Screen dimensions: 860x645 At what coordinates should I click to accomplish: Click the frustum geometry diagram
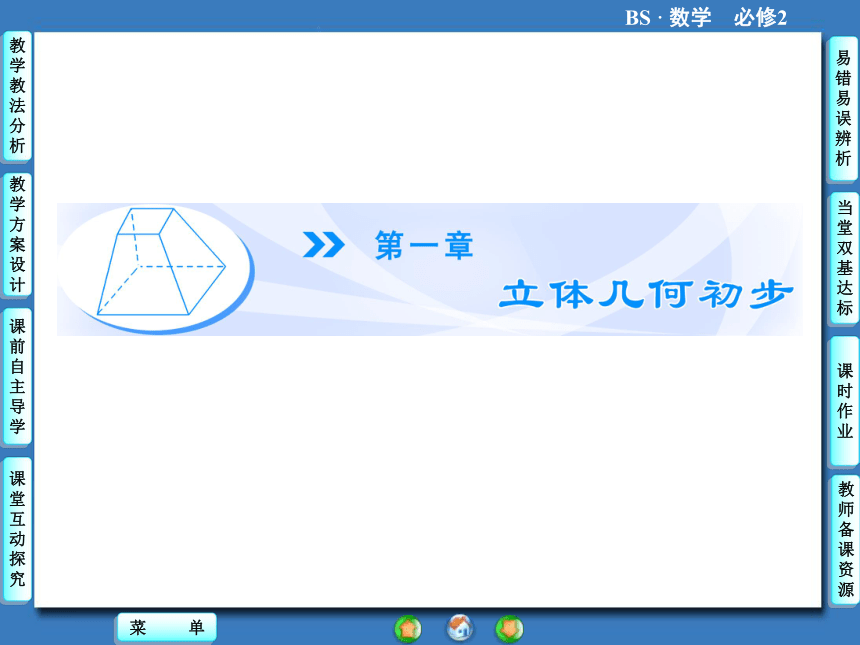click(161, 261)
